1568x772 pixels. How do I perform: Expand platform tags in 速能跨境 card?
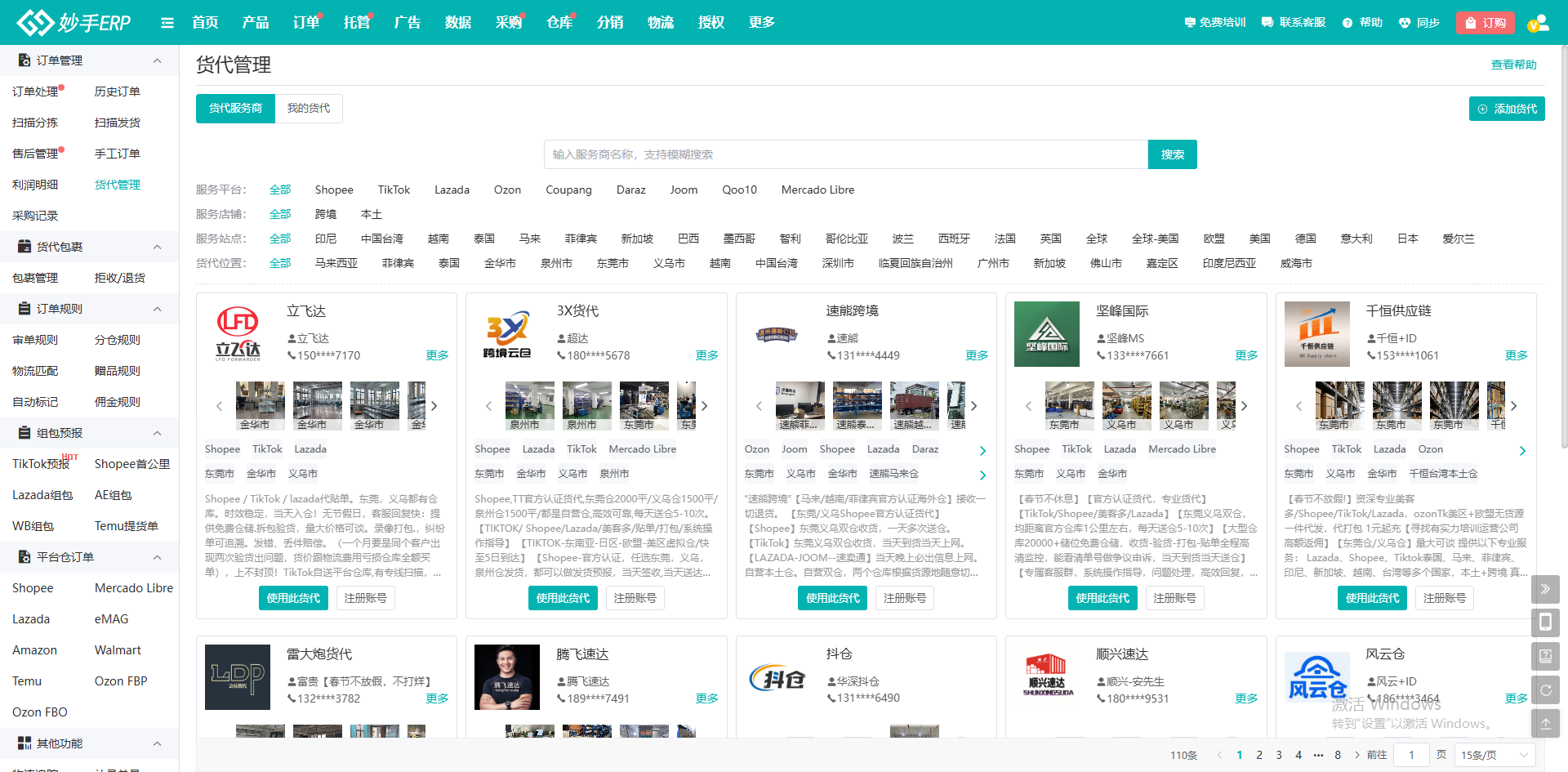982,450
